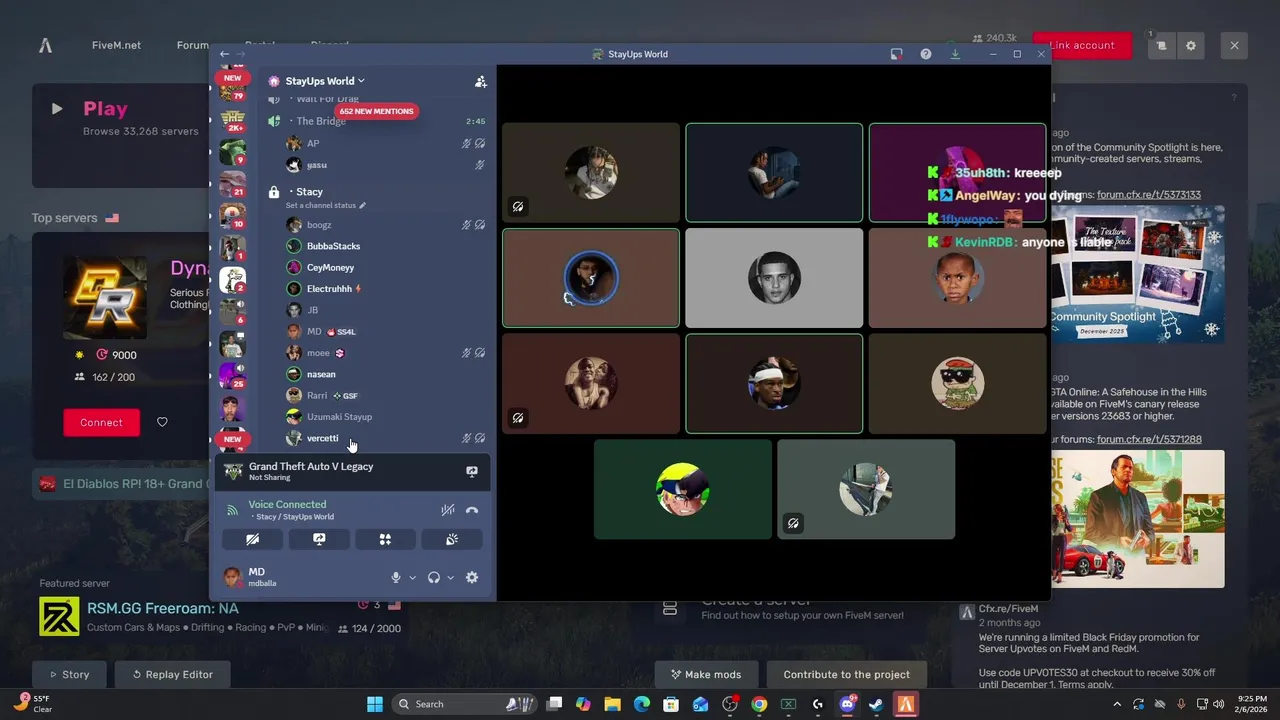1280x720 pixels.
Task: Toggle noise suppression icon beside Voice Connected
Action: [448, 510]
